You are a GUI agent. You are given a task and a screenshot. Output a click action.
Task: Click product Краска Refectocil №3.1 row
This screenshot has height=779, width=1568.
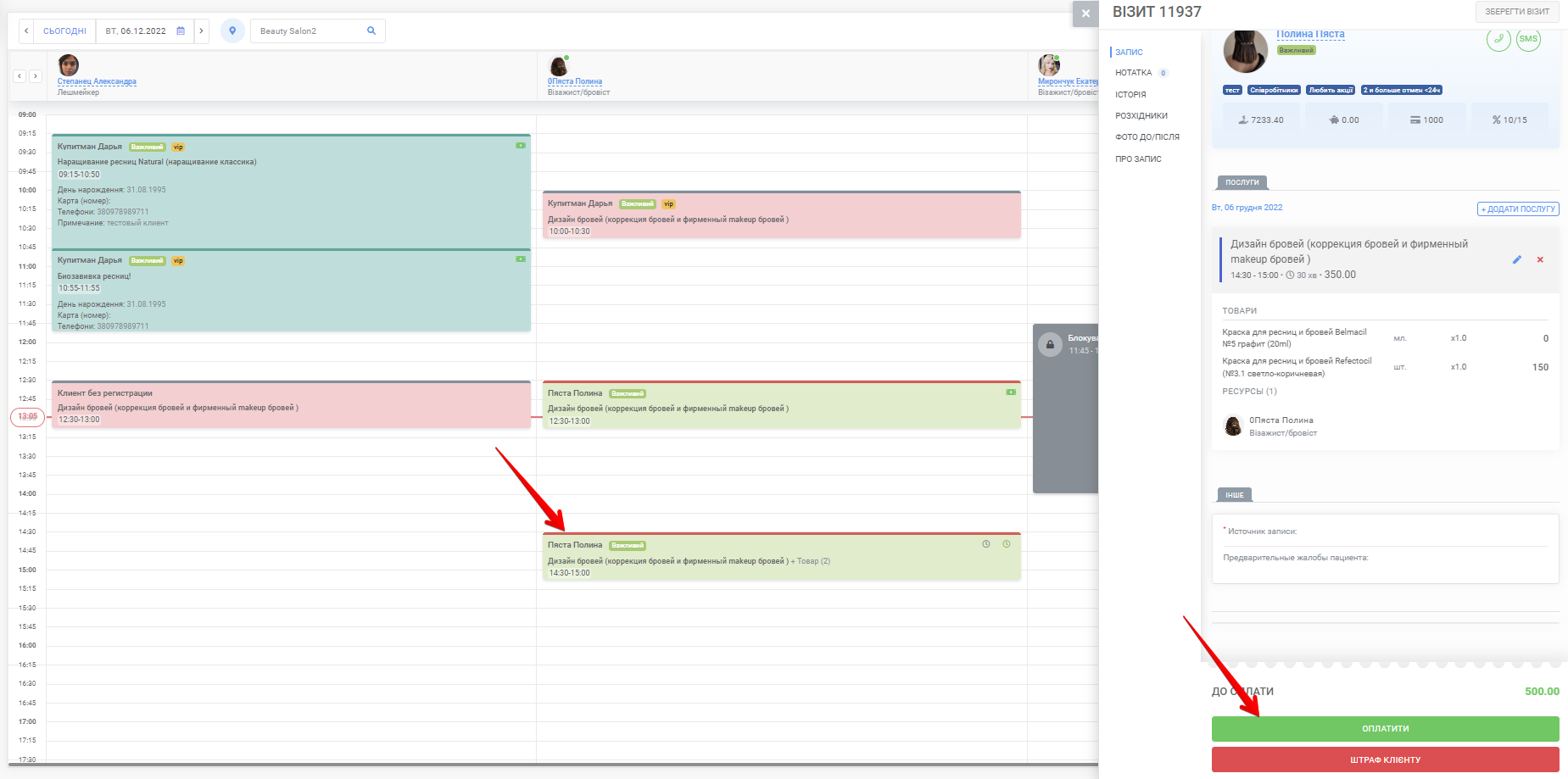pos(1385,367)
